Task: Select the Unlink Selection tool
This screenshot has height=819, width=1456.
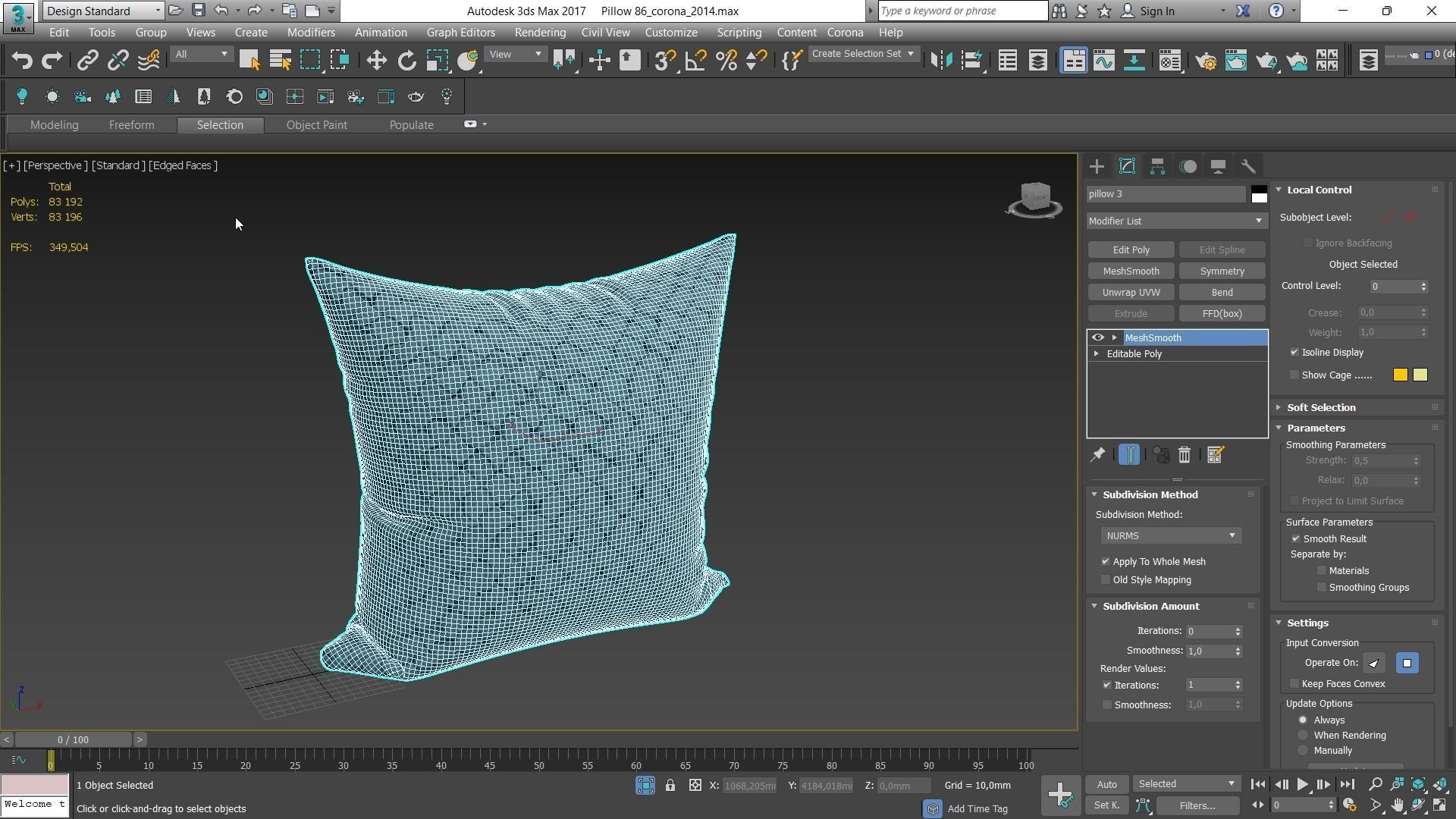Action: click(x=118, y=61)
